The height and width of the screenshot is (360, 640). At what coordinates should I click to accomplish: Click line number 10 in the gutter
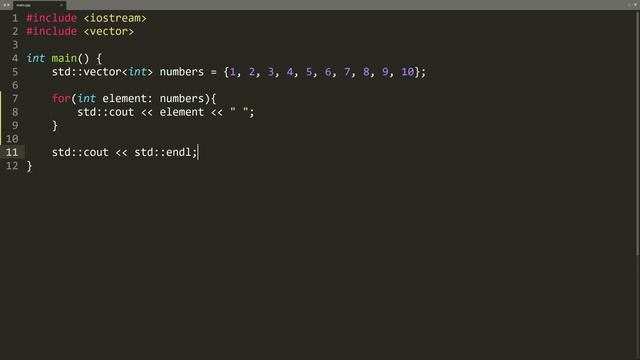coord(12,139)
